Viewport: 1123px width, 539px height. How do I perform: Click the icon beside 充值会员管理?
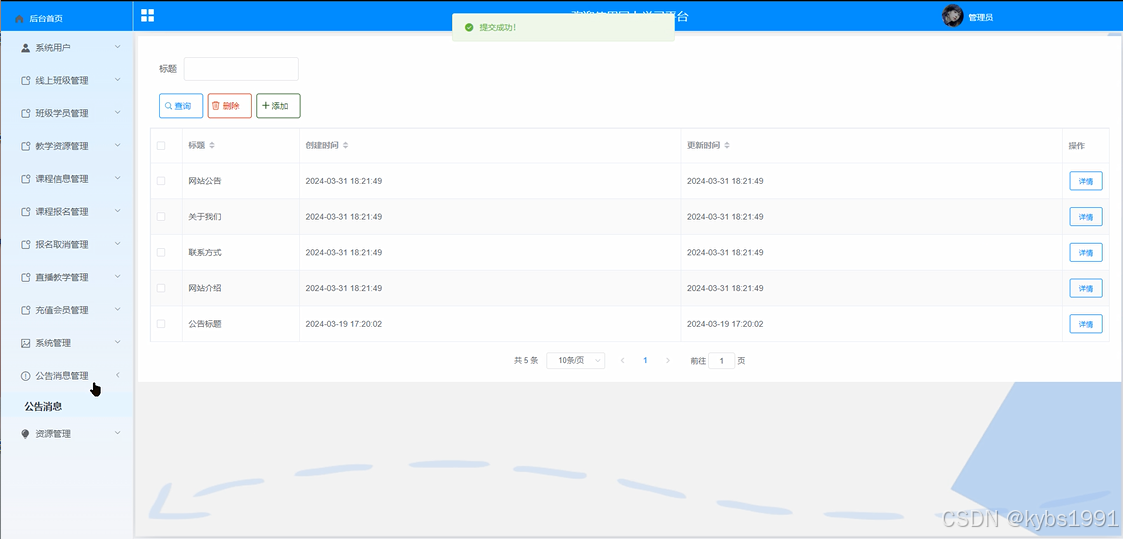tap(26, 311)
